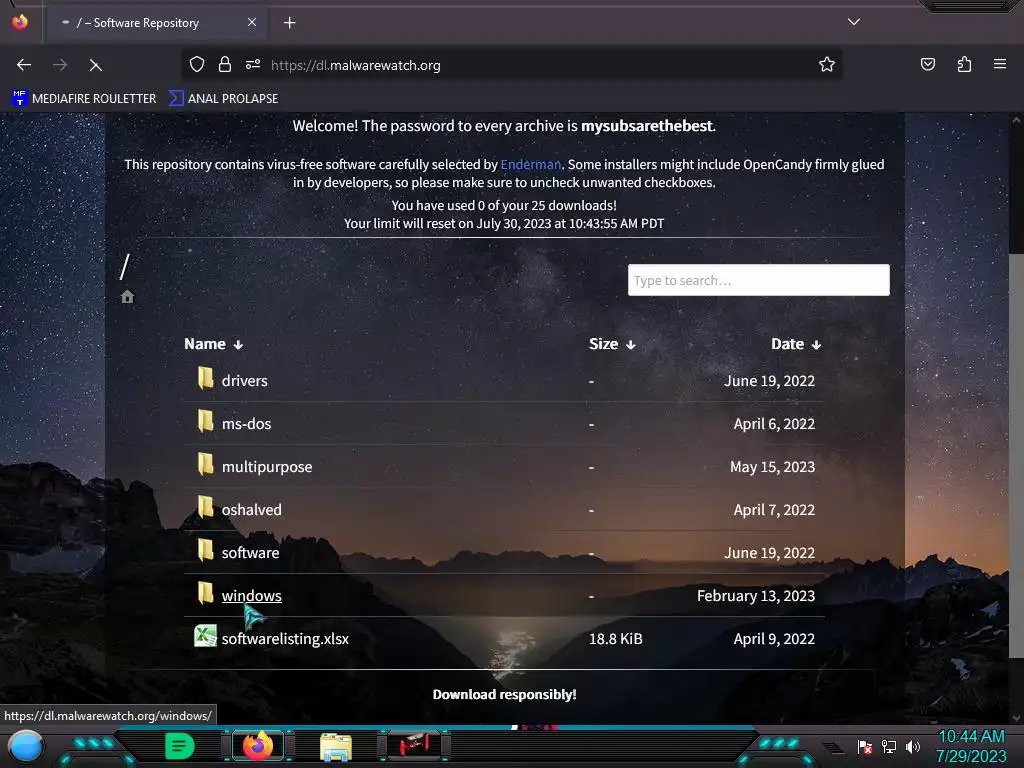The width and height of the screenshot is (1024, 768).
Task: Open the multipurpose folder
Action: pos(266,467)
